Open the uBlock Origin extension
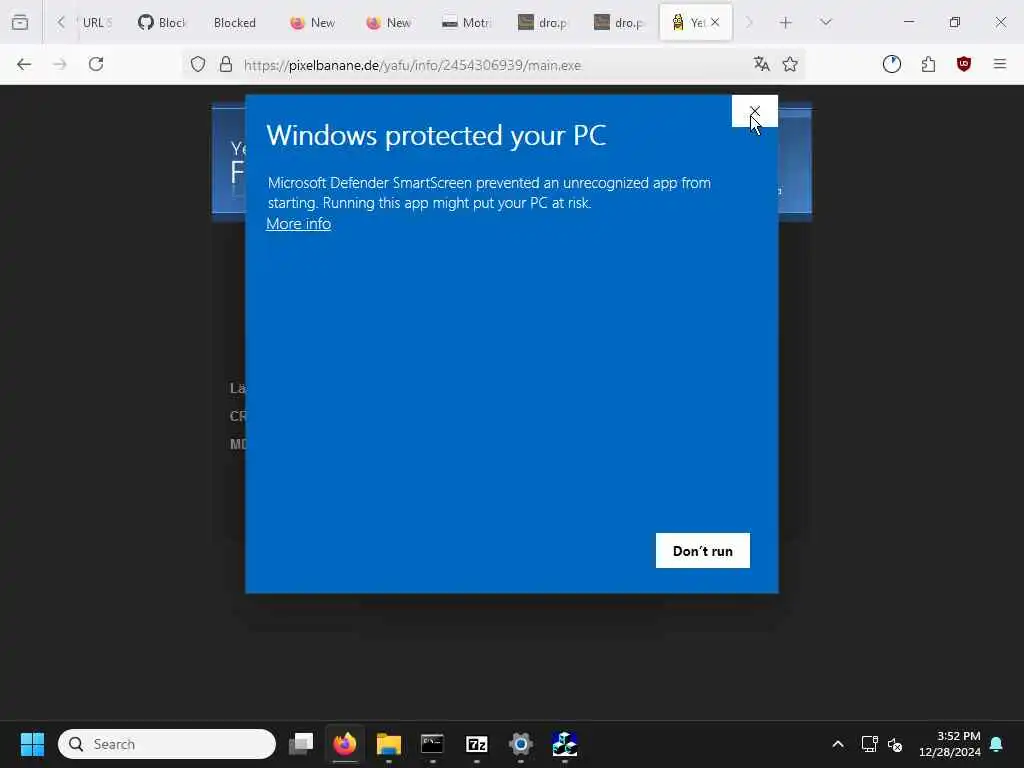Image resolution: width=1024 pixels, height=768 pixels. 964,64
